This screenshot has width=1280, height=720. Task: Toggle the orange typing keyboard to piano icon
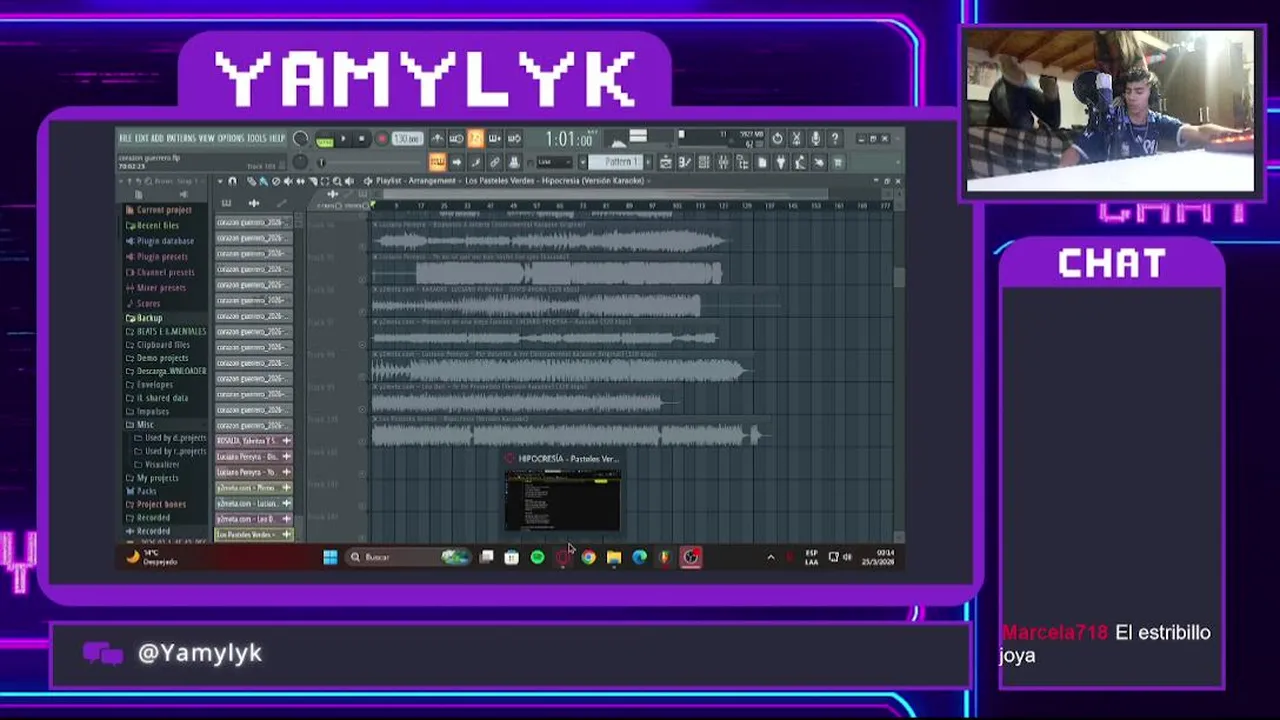pyautogui.click(x=437, y=162)
